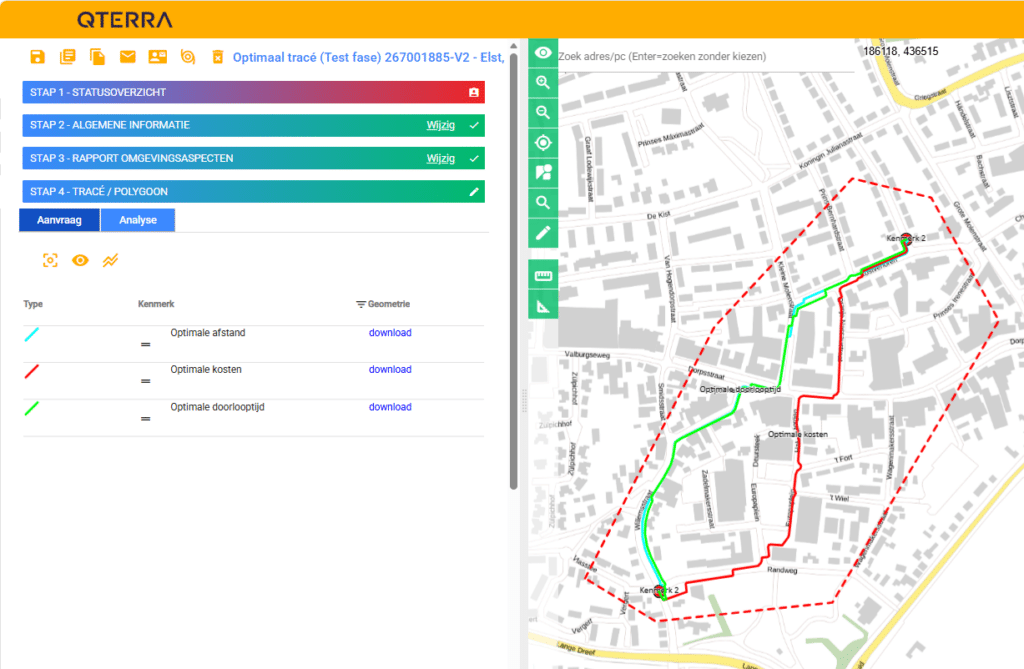This screenshot has height=669, width=1024.
Task: Toggle orange eye visibility under Aanvraag tab
Action: (80, 261)
